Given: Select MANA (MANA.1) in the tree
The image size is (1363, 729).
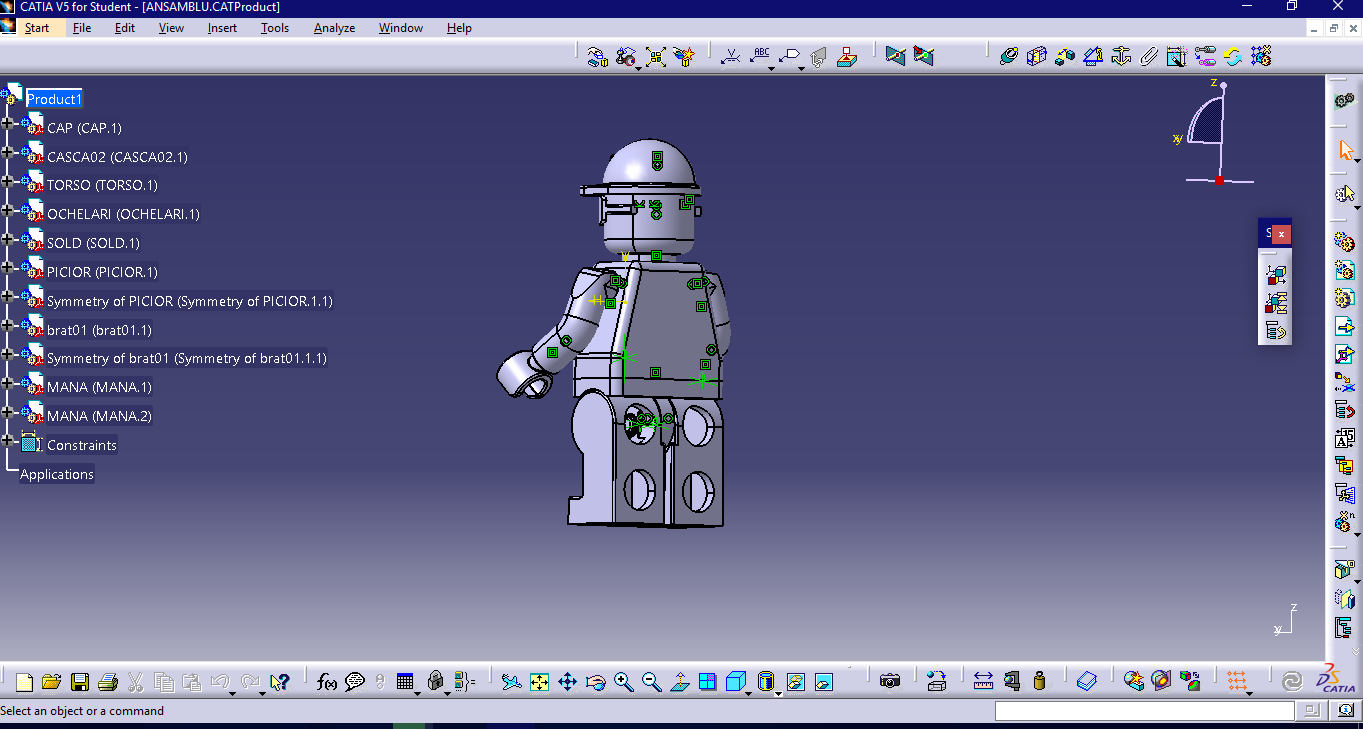Looking at the screenshot, I should (99, 387).
